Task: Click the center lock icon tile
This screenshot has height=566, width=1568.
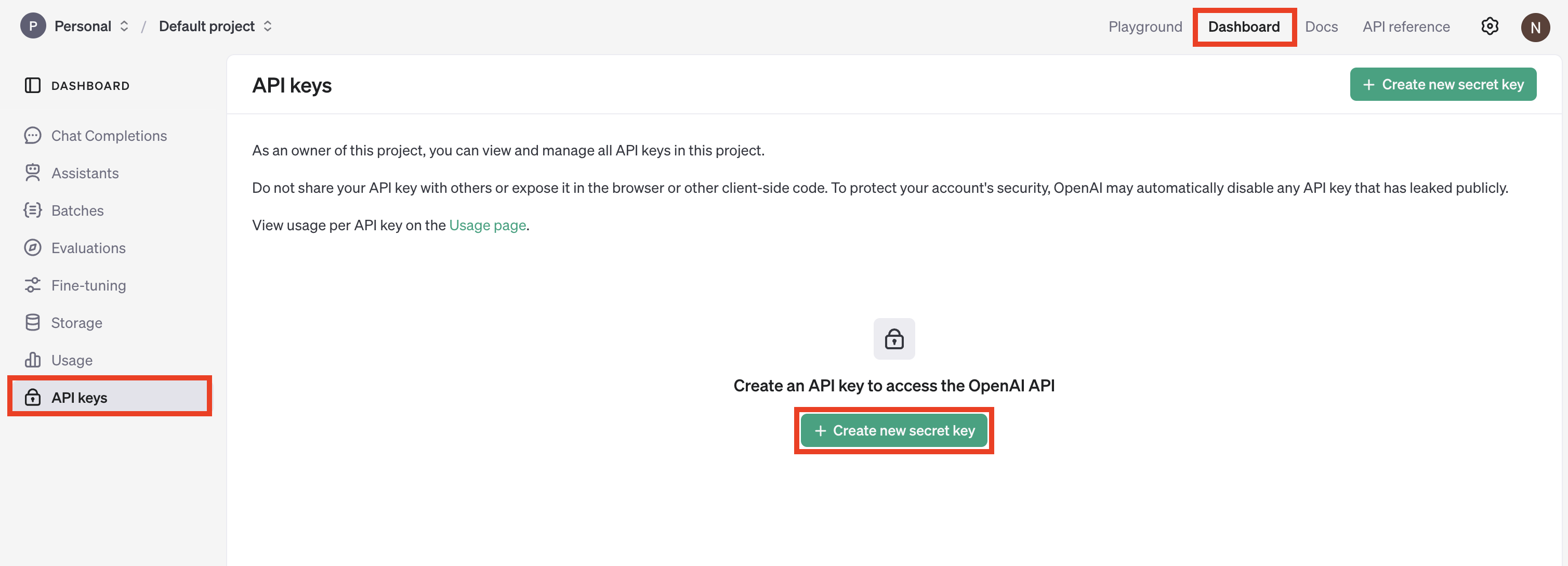Action: [x=893, y=338]
